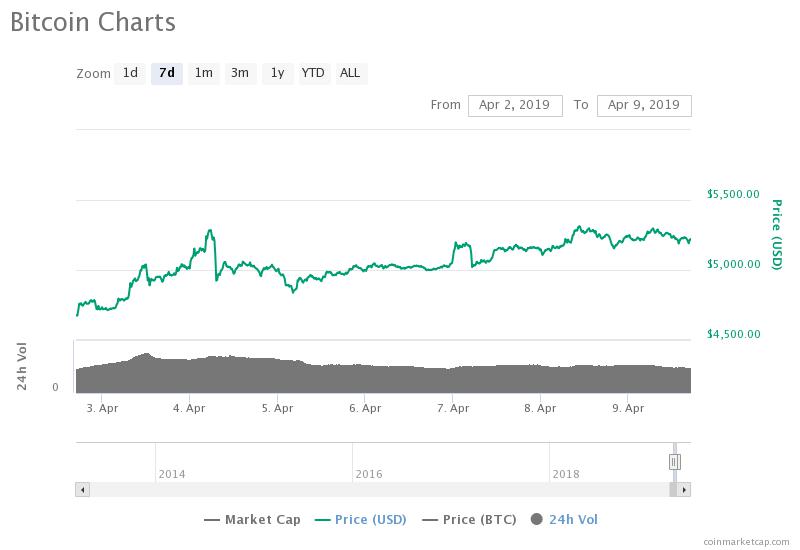Grab the navigator range handle
This screenshot has width=800, height=550.
coord(675,461)
